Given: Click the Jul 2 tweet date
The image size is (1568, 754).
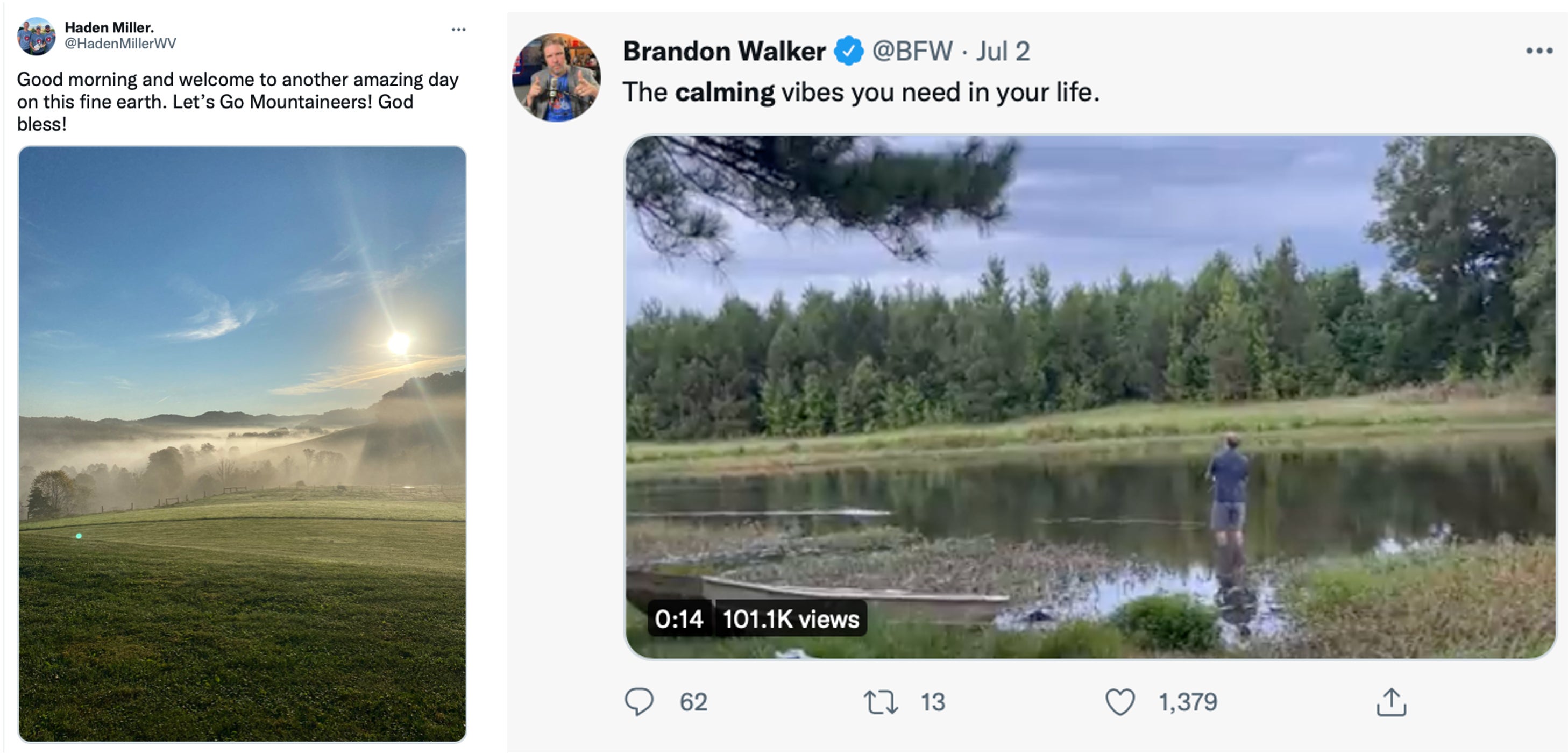Looking at the screenshot, I should coord(1003,51).
